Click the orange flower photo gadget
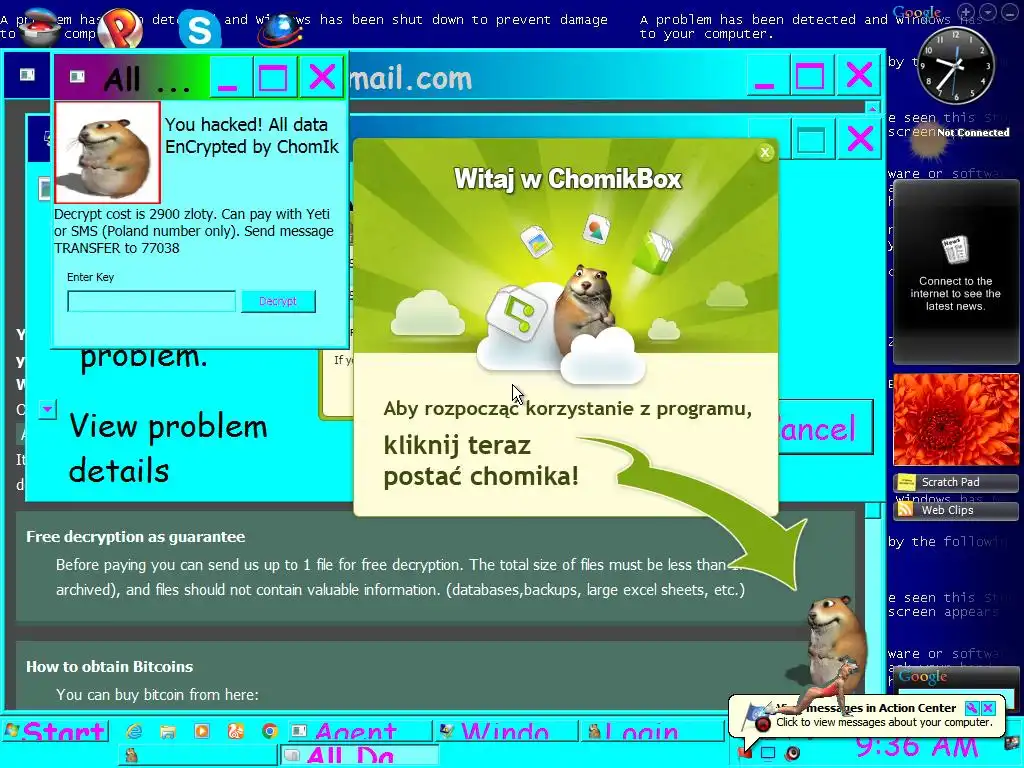 (955, 419)
